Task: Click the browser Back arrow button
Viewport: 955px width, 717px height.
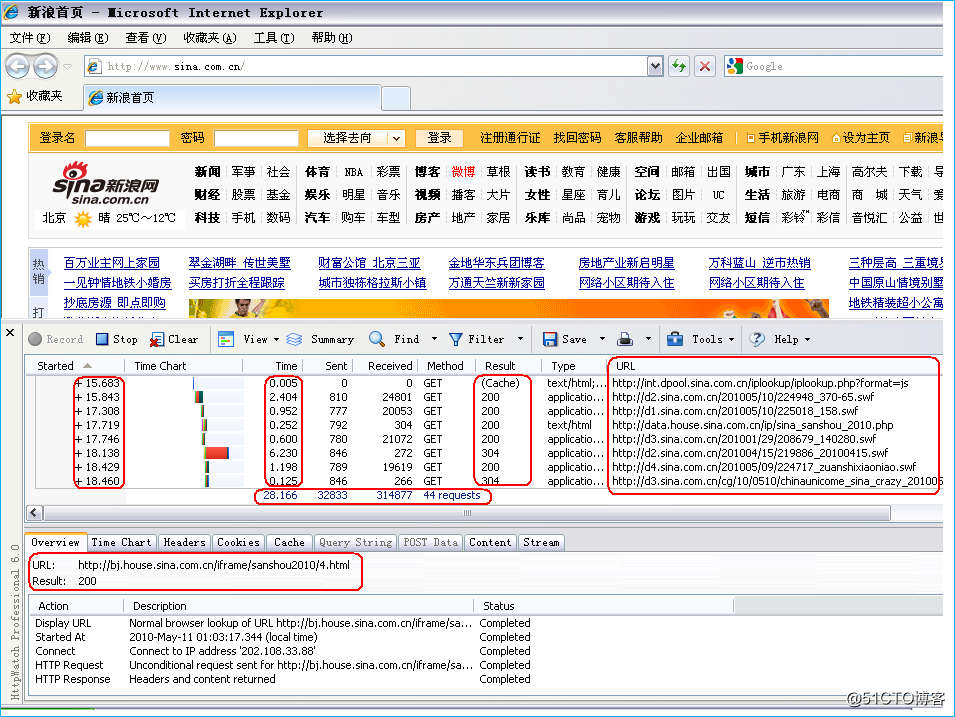Action: point(18,66)
